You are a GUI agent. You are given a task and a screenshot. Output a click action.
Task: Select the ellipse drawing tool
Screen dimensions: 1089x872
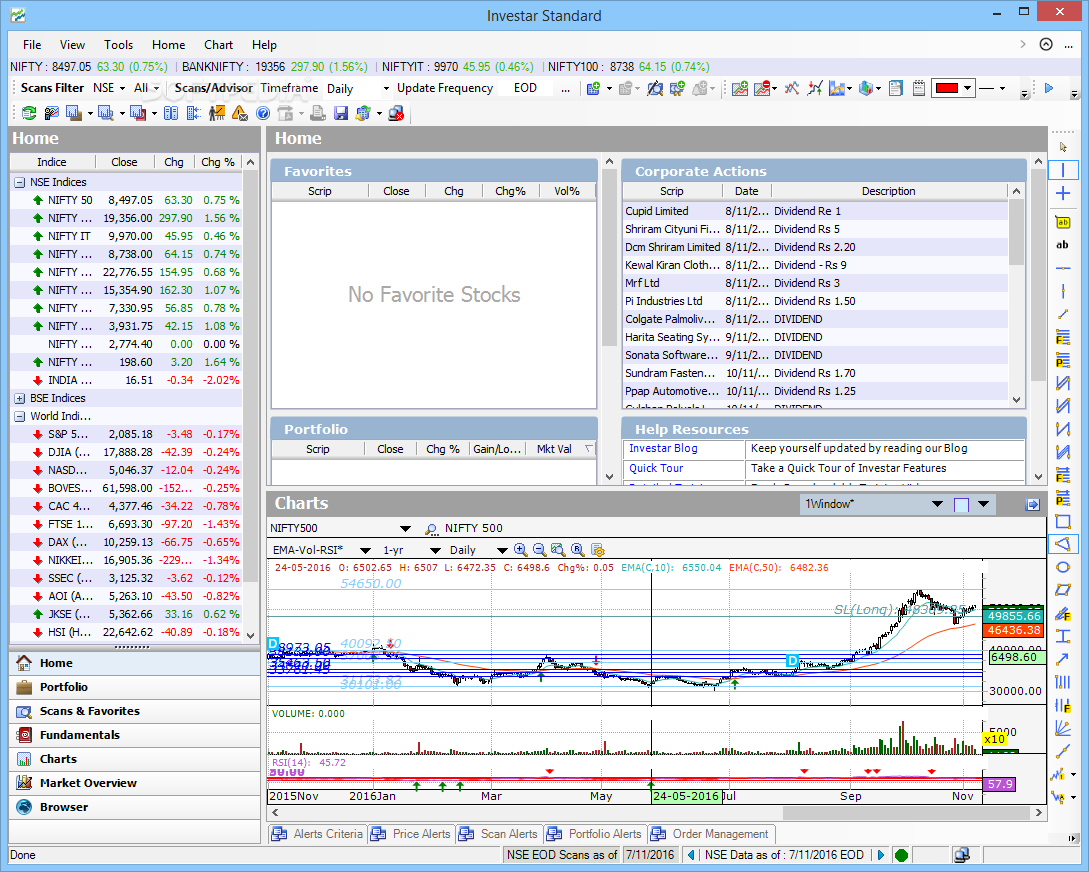coord(1063,567)
